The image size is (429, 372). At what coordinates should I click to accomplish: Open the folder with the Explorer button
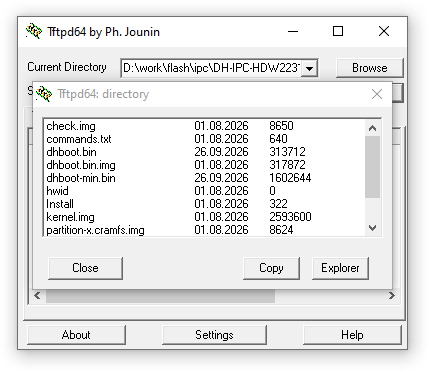[340, 268]
